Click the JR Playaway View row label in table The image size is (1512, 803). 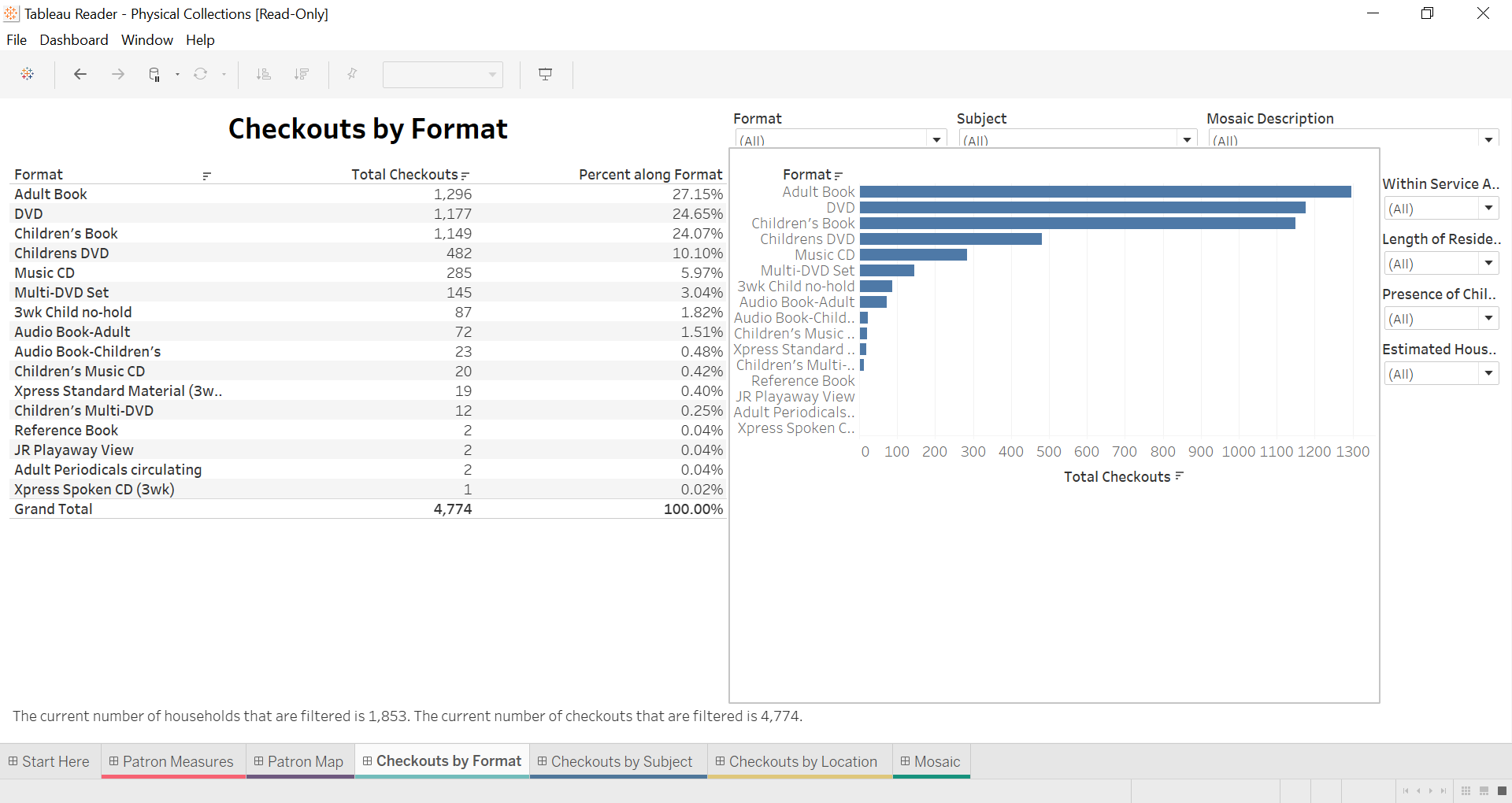pos(74,450)
